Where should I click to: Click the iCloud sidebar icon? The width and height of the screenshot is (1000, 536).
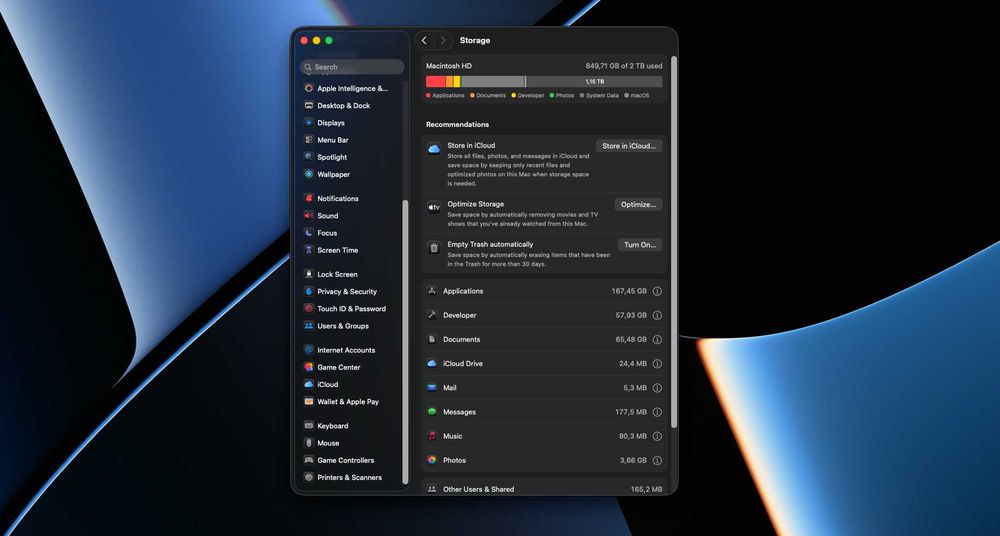(309, 385)
